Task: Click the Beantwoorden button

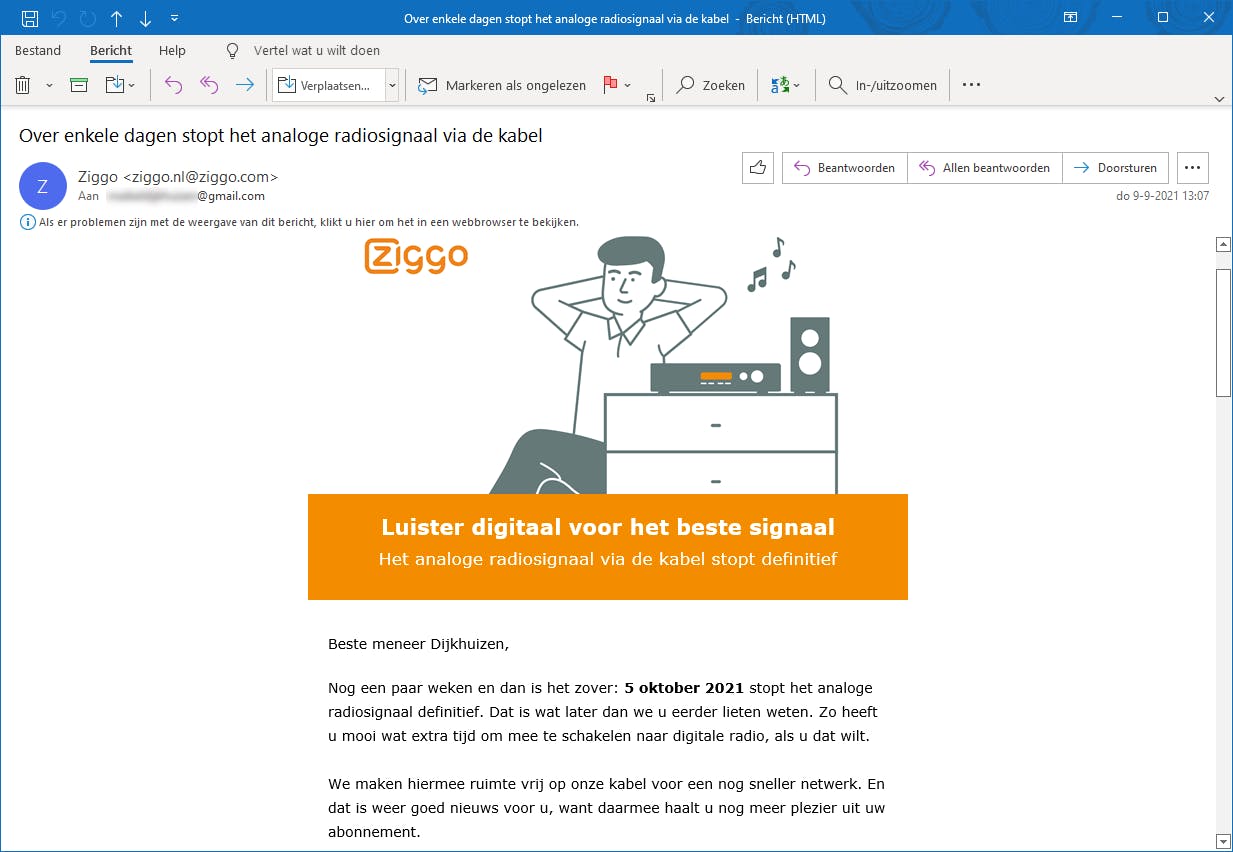Action: click(x=845, y=168)
